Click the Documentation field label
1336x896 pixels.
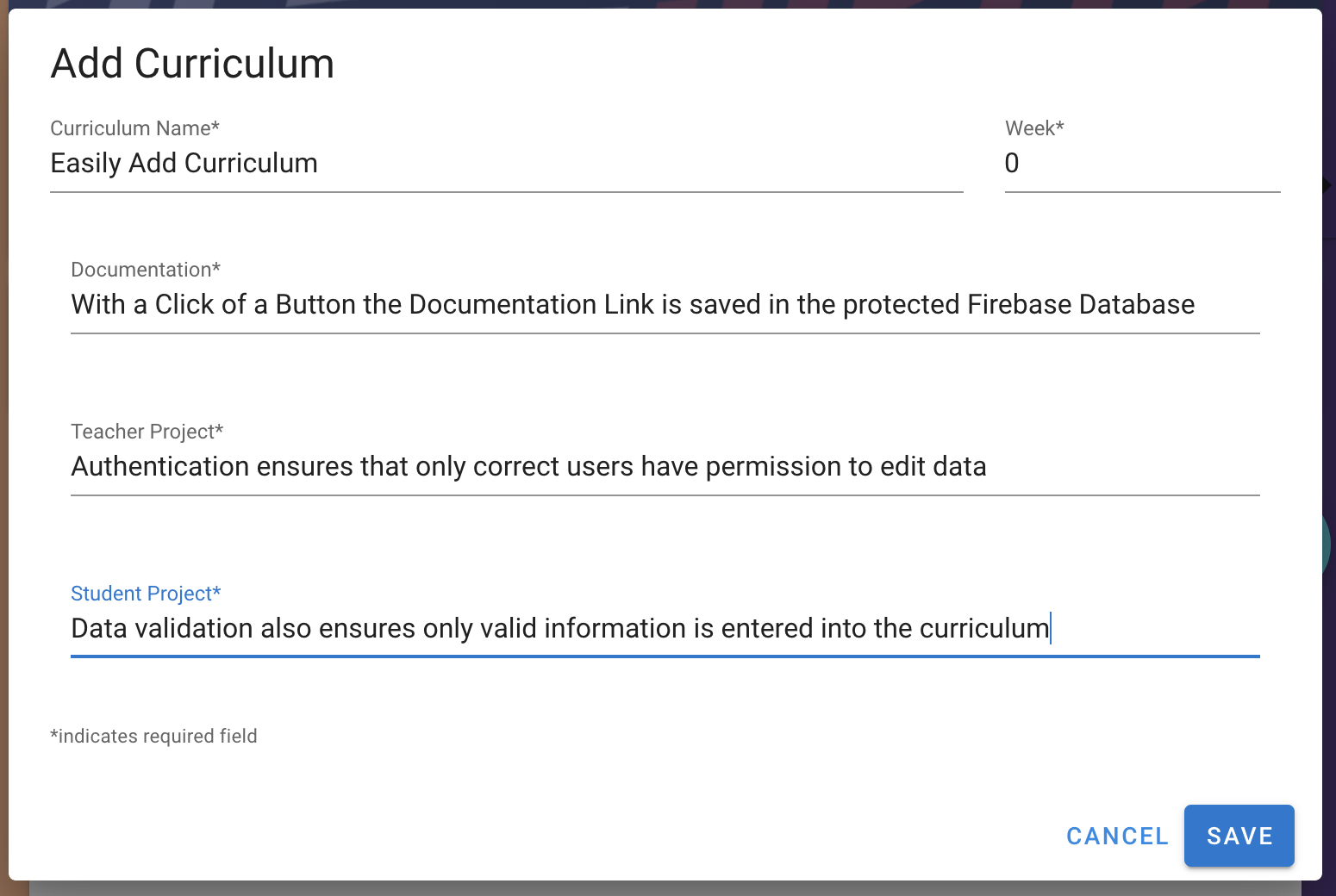tap(145, 270)
